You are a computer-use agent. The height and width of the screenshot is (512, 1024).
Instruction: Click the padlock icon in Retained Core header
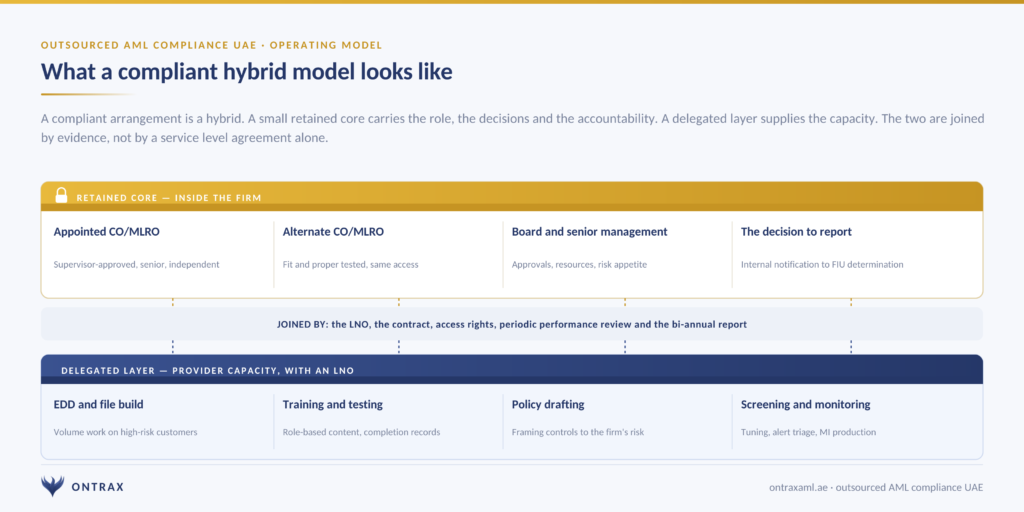pyautogui.click(x=61, y=195)
